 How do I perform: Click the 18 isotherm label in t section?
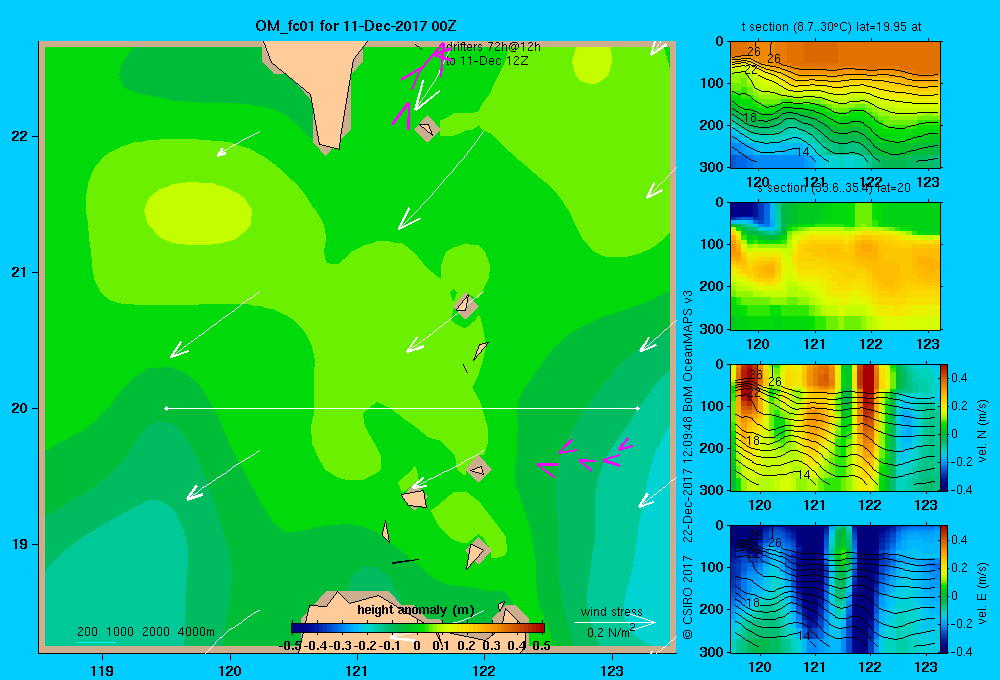[x=750, y=117]
